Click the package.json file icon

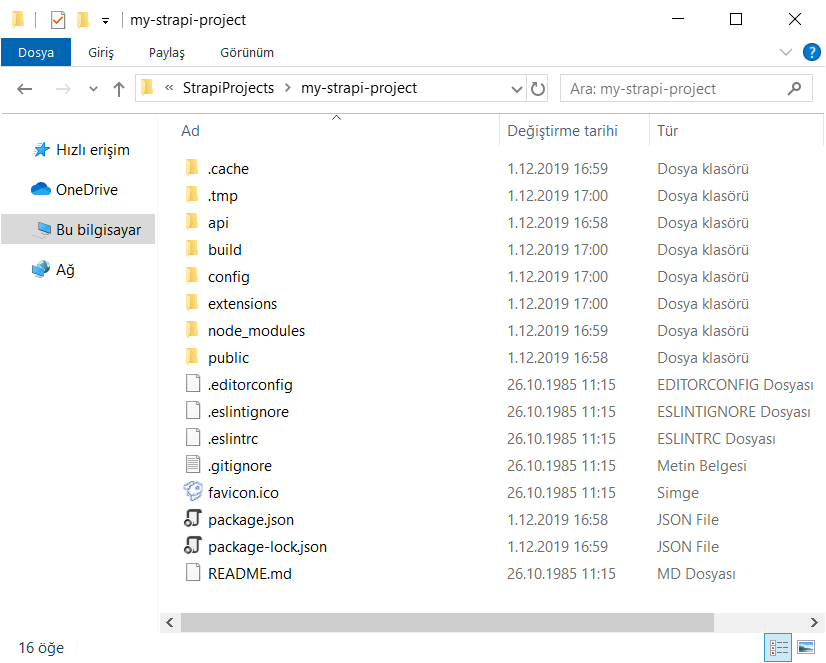click(x=193, y=519)
